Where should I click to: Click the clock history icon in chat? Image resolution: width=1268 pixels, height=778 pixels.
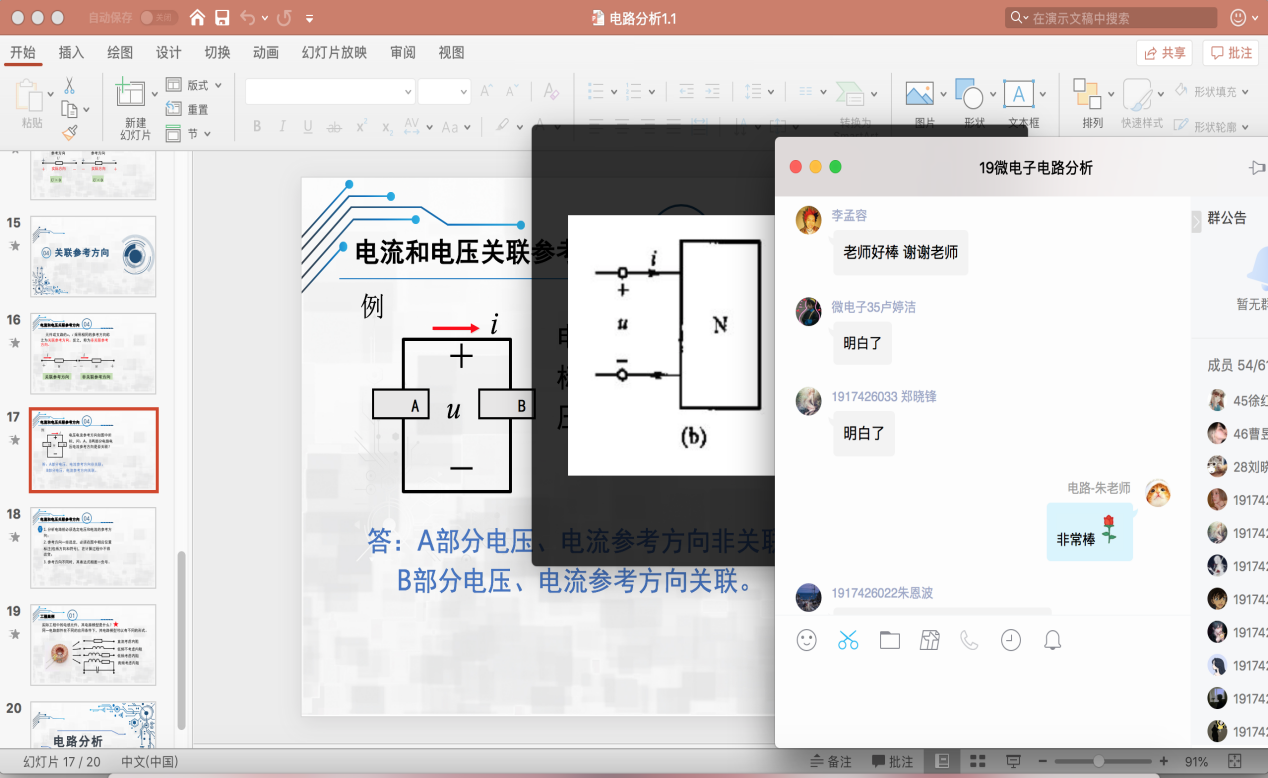pos(1011,640)
